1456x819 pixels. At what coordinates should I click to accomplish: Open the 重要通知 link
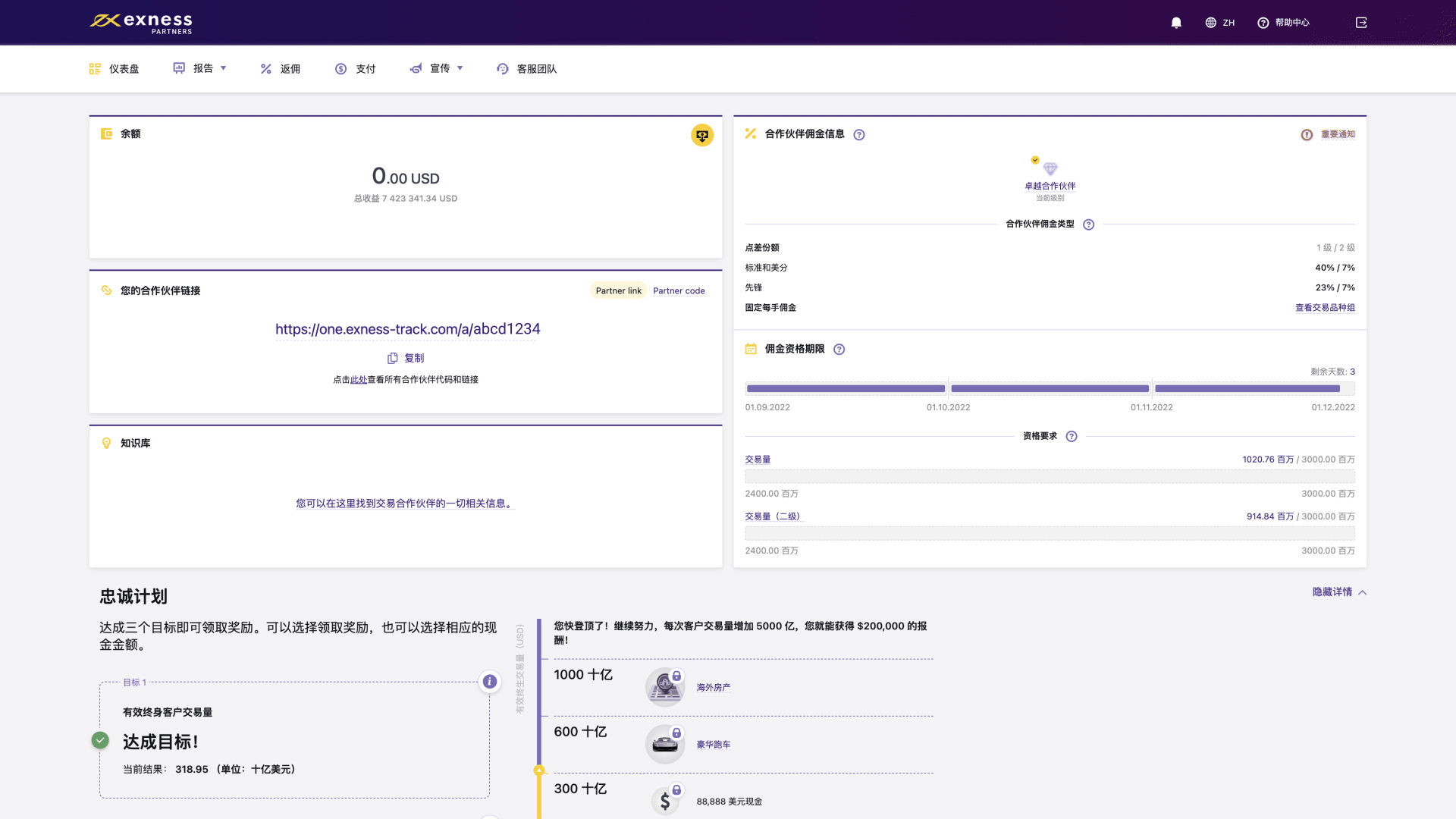click(x=1338, y=134)
